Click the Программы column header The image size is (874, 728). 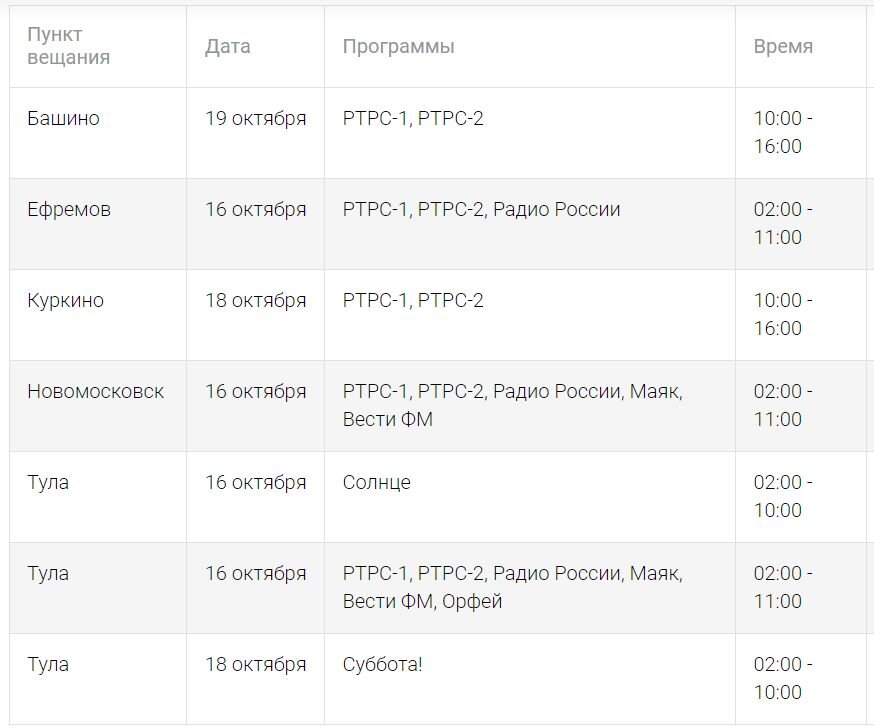pos(398,47)
